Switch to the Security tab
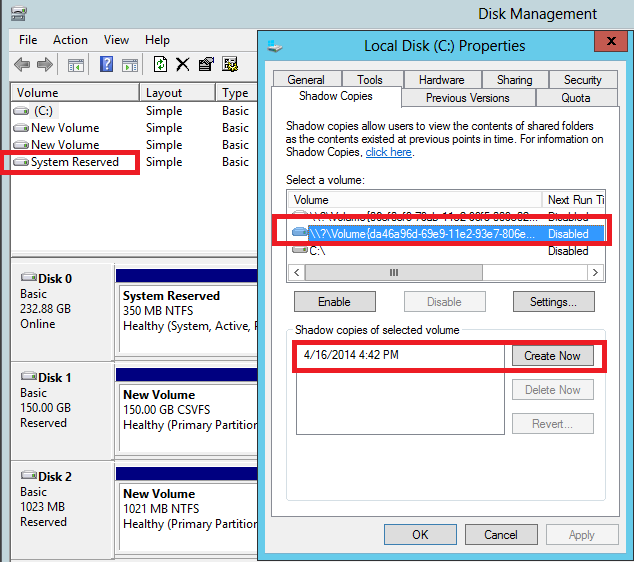634x562 pixels. (x=582, y=80)
